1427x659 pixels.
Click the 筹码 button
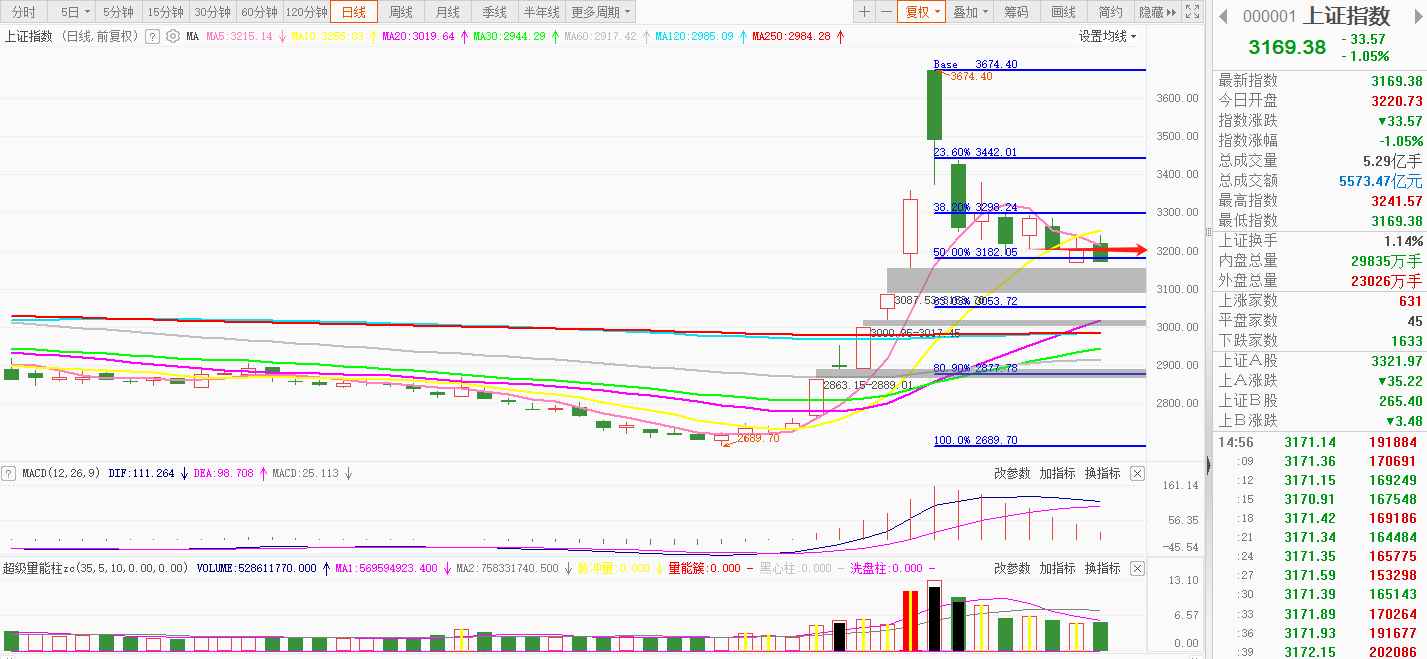click(x=1016, y=12)
